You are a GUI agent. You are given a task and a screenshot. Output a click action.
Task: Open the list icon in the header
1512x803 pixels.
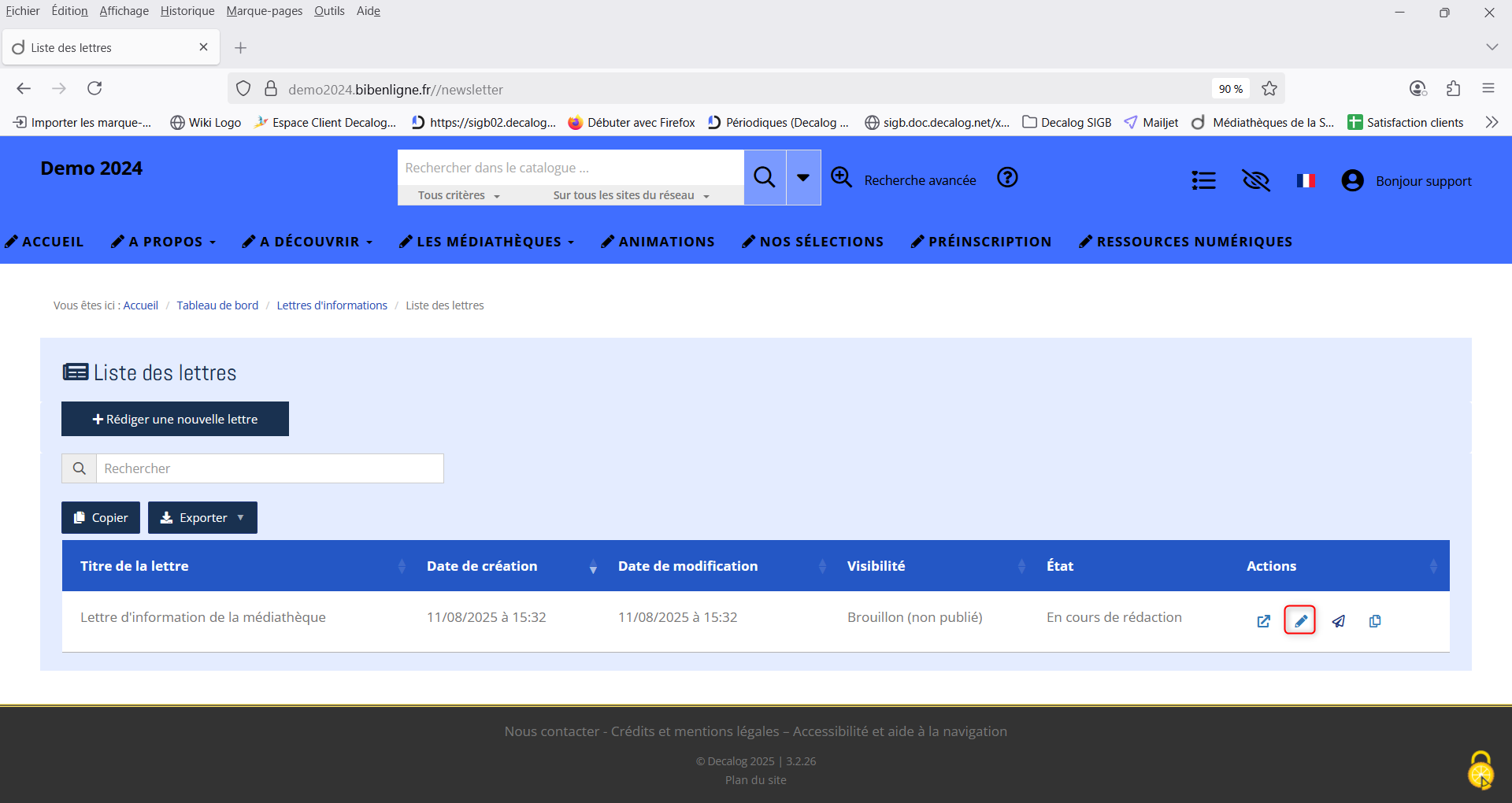coord(1203,181)
